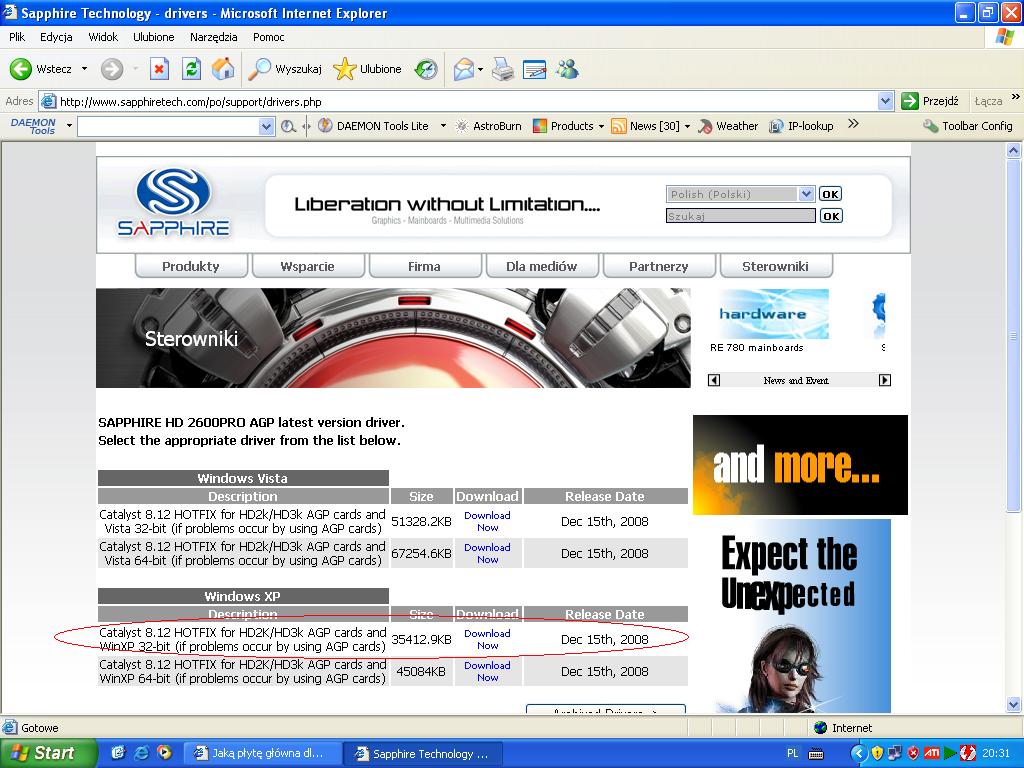Click OK button next to language selector

pos(830,194)
